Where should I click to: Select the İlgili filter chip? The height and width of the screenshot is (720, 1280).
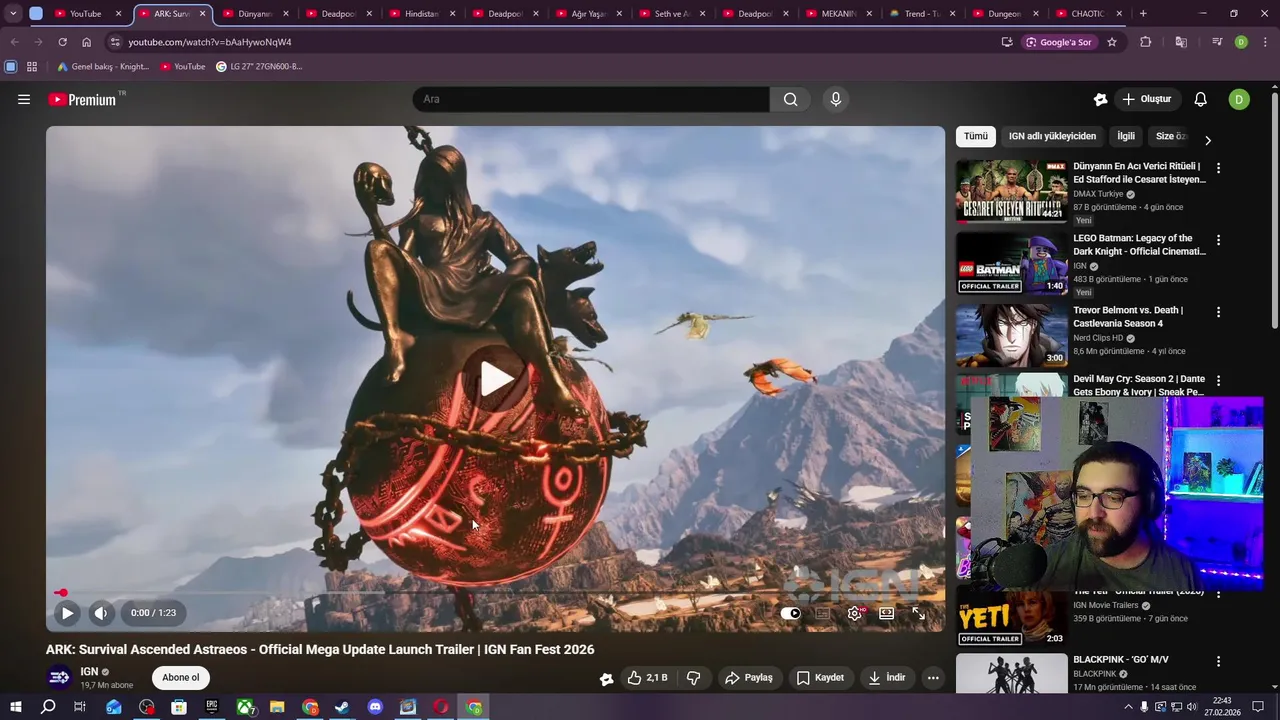click(x=1126, y=136)
